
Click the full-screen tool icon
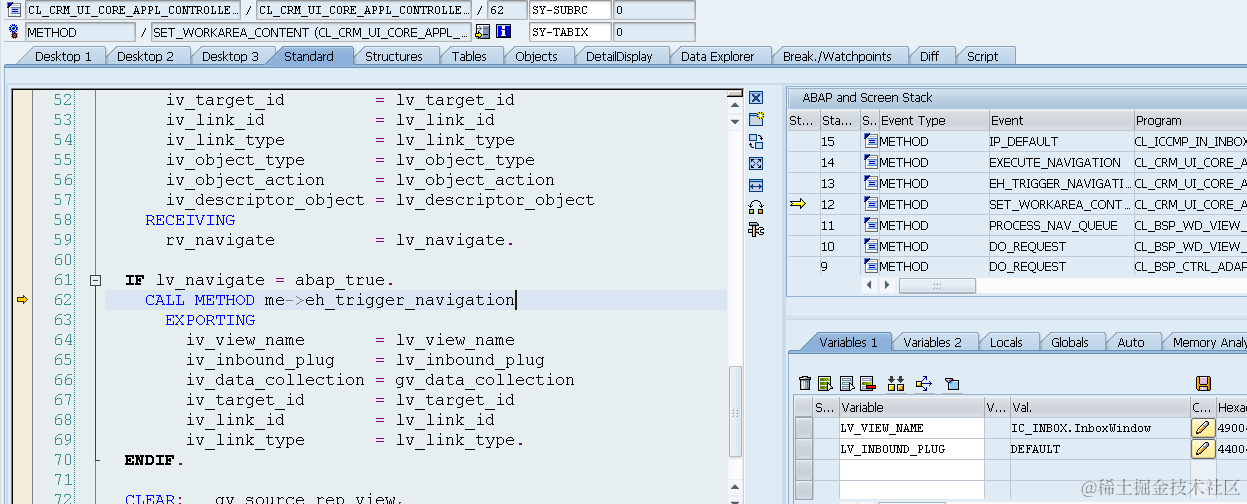pos(756,163)
